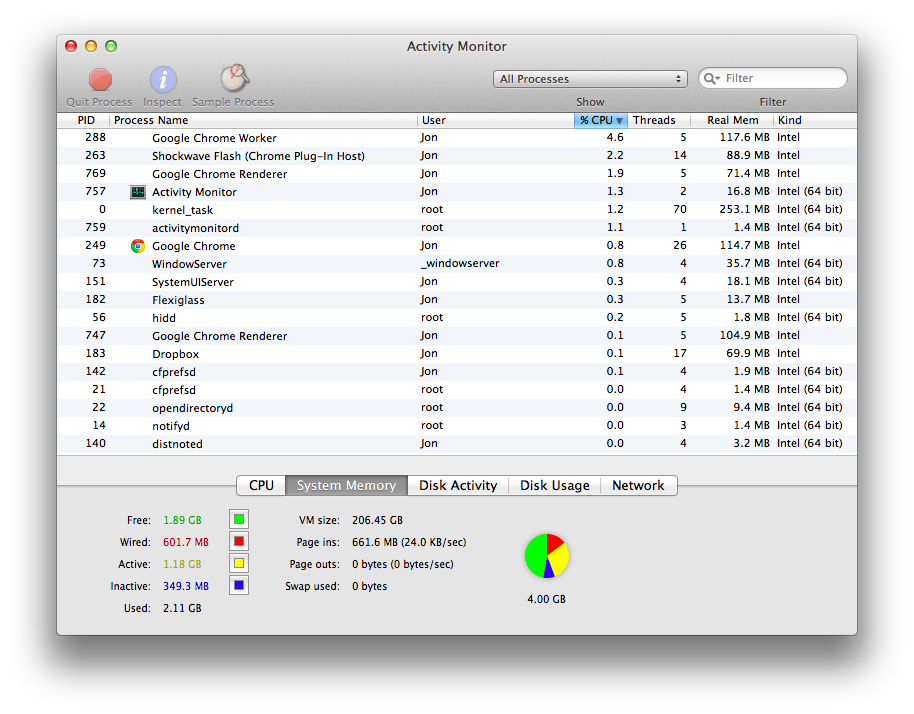Select Google Chrome Renderer with PID 747
The image size is (914, 714).
coord(457,336)
